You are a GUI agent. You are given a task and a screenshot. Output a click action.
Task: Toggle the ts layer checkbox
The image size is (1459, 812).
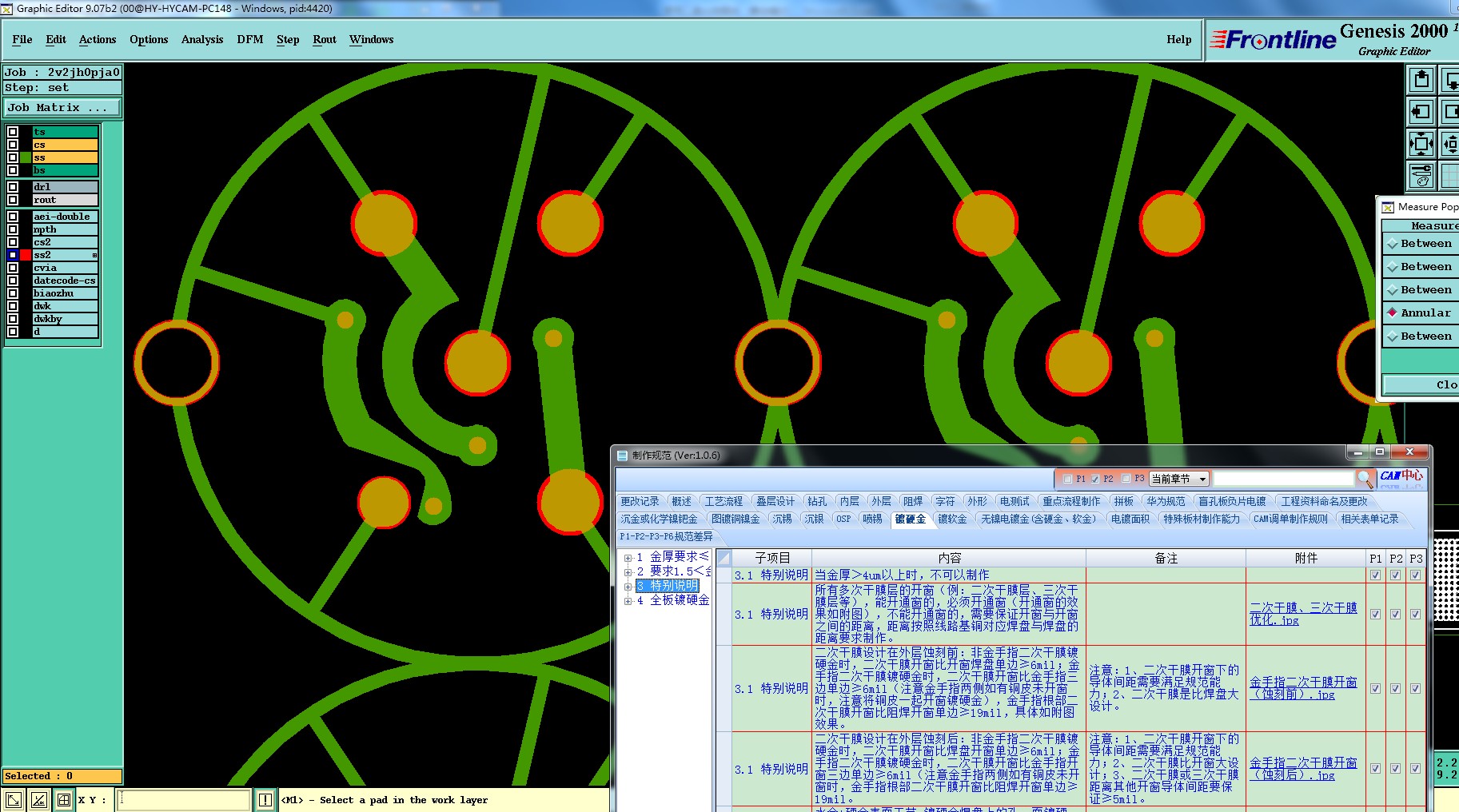[13, 132]
